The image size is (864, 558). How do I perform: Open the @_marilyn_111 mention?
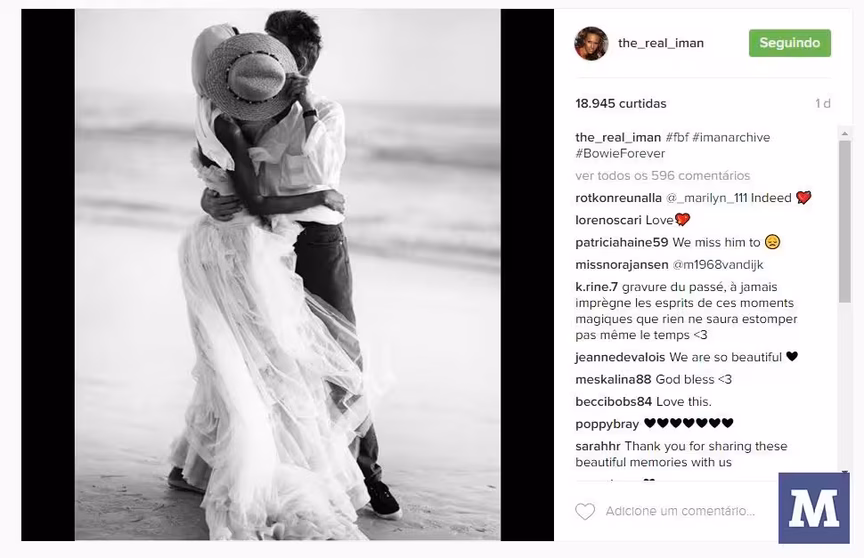pos(706,198)
